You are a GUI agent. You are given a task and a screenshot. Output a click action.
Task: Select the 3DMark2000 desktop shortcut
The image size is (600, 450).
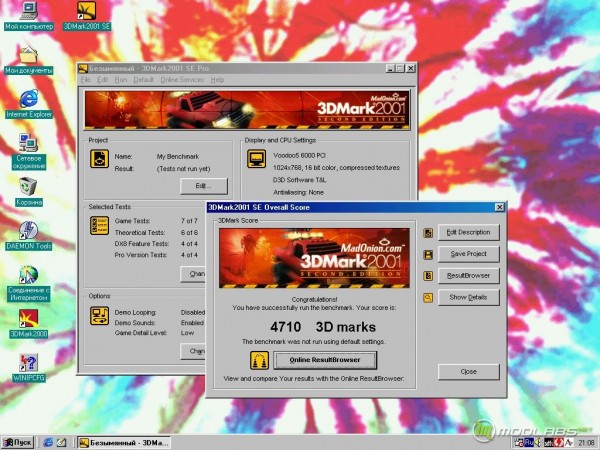click(29, 324)
